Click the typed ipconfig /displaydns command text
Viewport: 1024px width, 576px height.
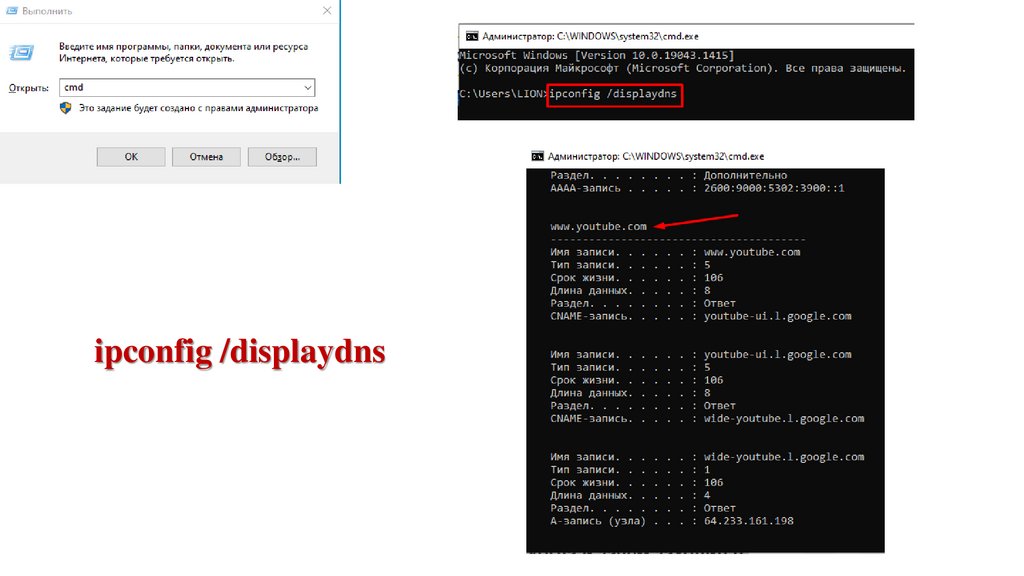pos(613,94)
